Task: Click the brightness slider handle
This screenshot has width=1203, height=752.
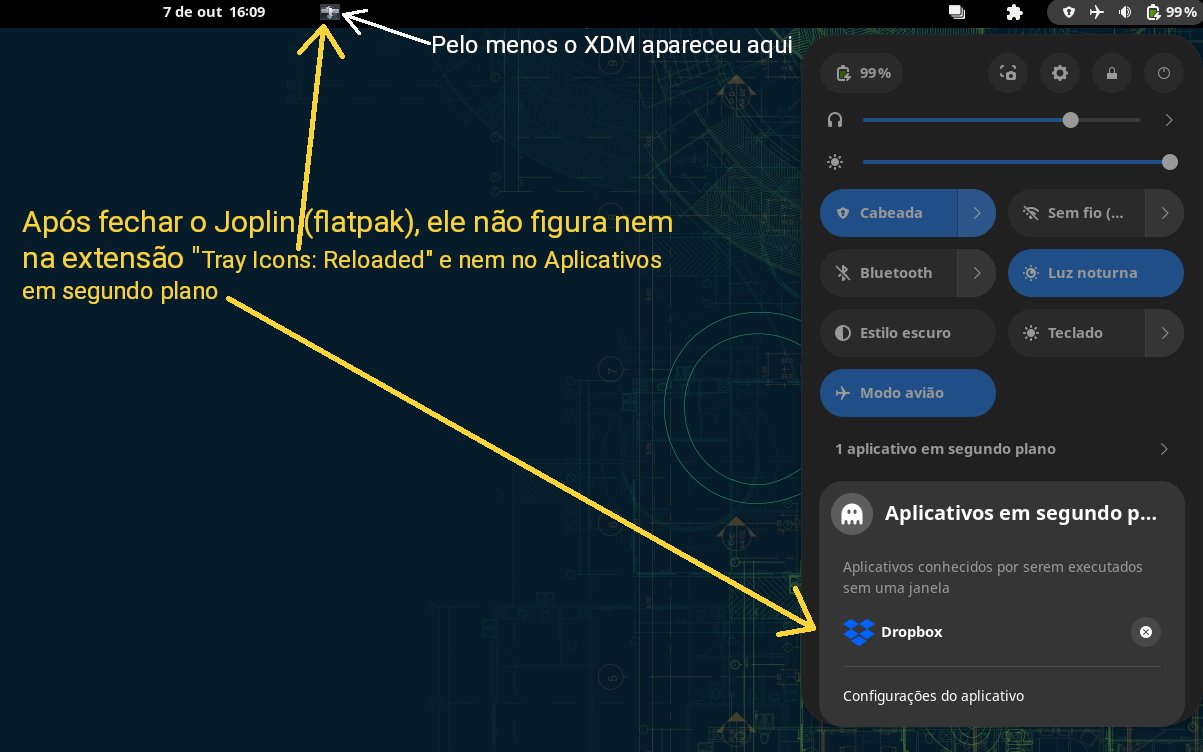Action: [x=1169, y=162]
